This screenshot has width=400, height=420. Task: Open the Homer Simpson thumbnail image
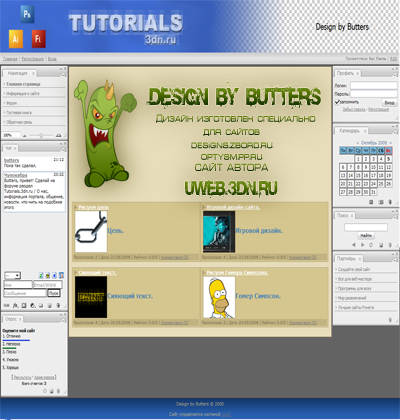pyautogui.click(x=219, y=297)
